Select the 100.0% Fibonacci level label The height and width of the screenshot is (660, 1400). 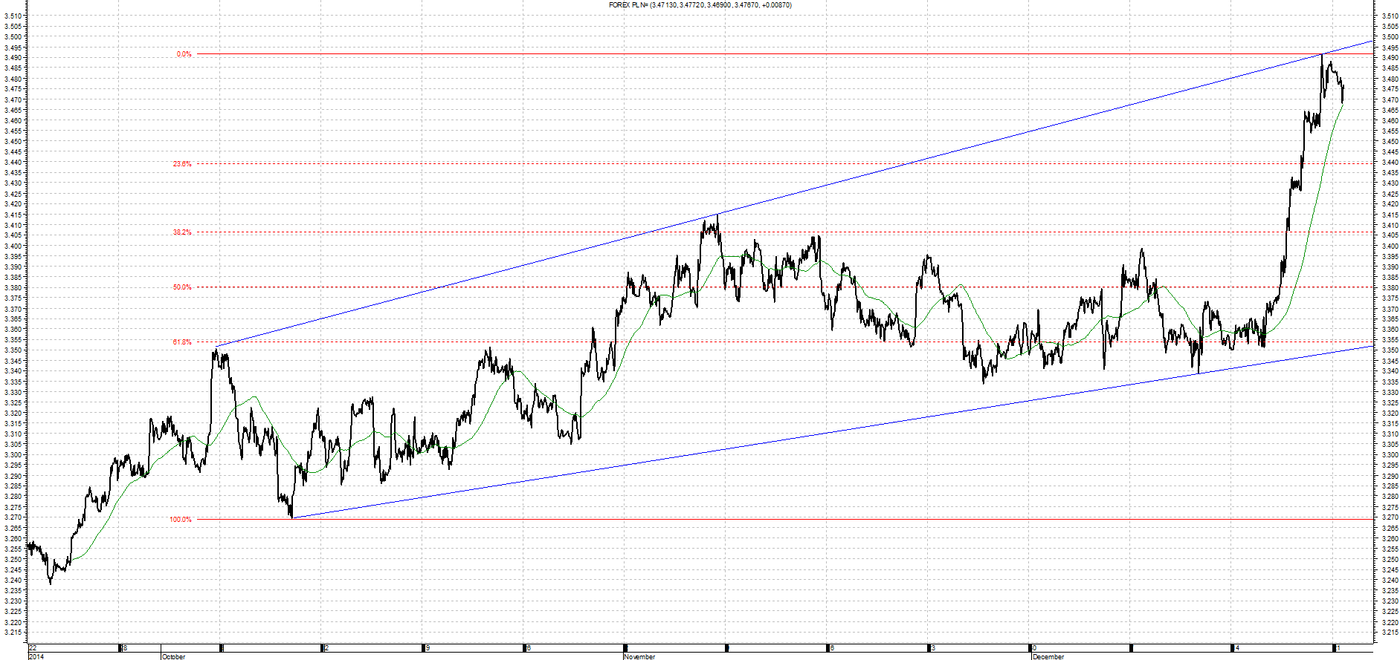180,519
